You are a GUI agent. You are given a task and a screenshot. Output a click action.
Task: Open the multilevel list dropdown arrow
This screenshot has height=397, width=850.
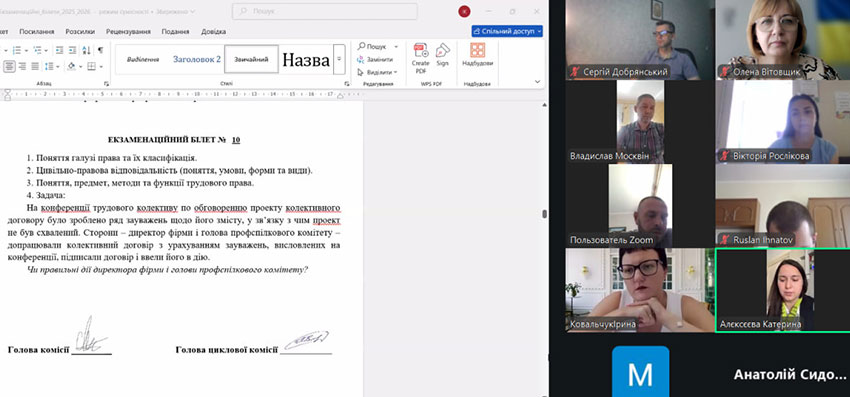(46, 50)
